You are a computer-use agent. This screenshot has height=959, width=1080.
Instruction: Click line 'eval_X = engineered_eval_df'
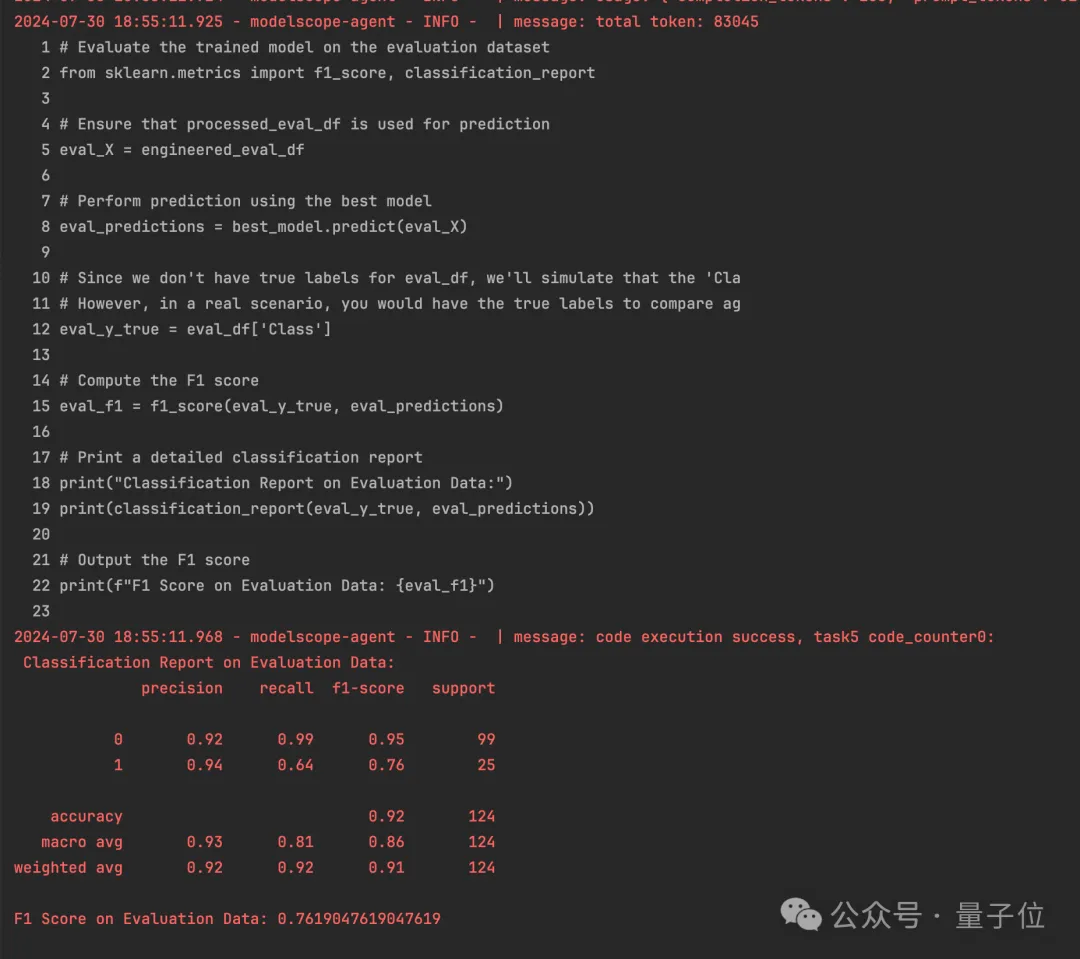182,149
